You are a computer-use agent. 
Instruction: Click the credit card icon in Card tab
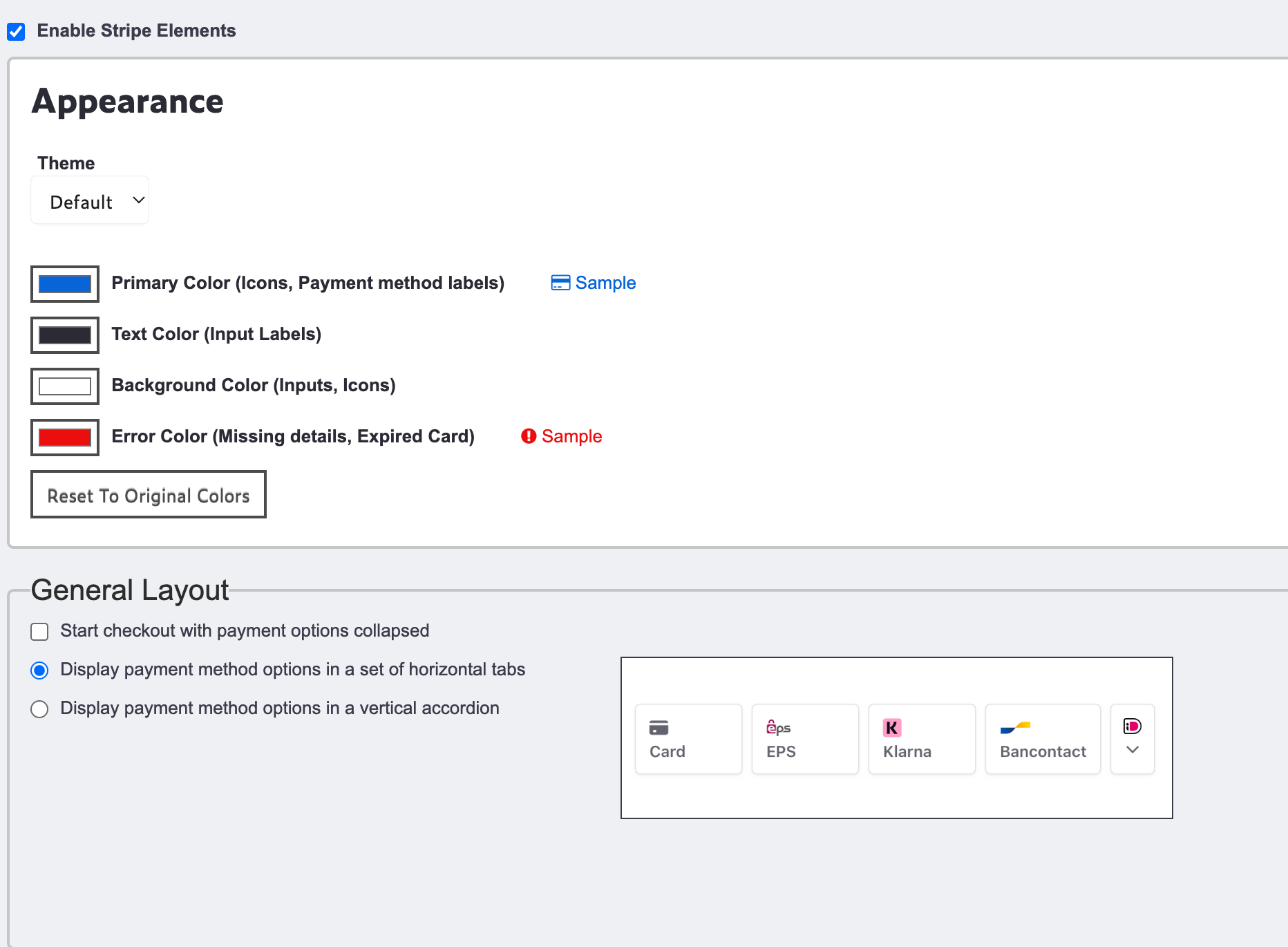pyautogui.click(x=659, y=728)
